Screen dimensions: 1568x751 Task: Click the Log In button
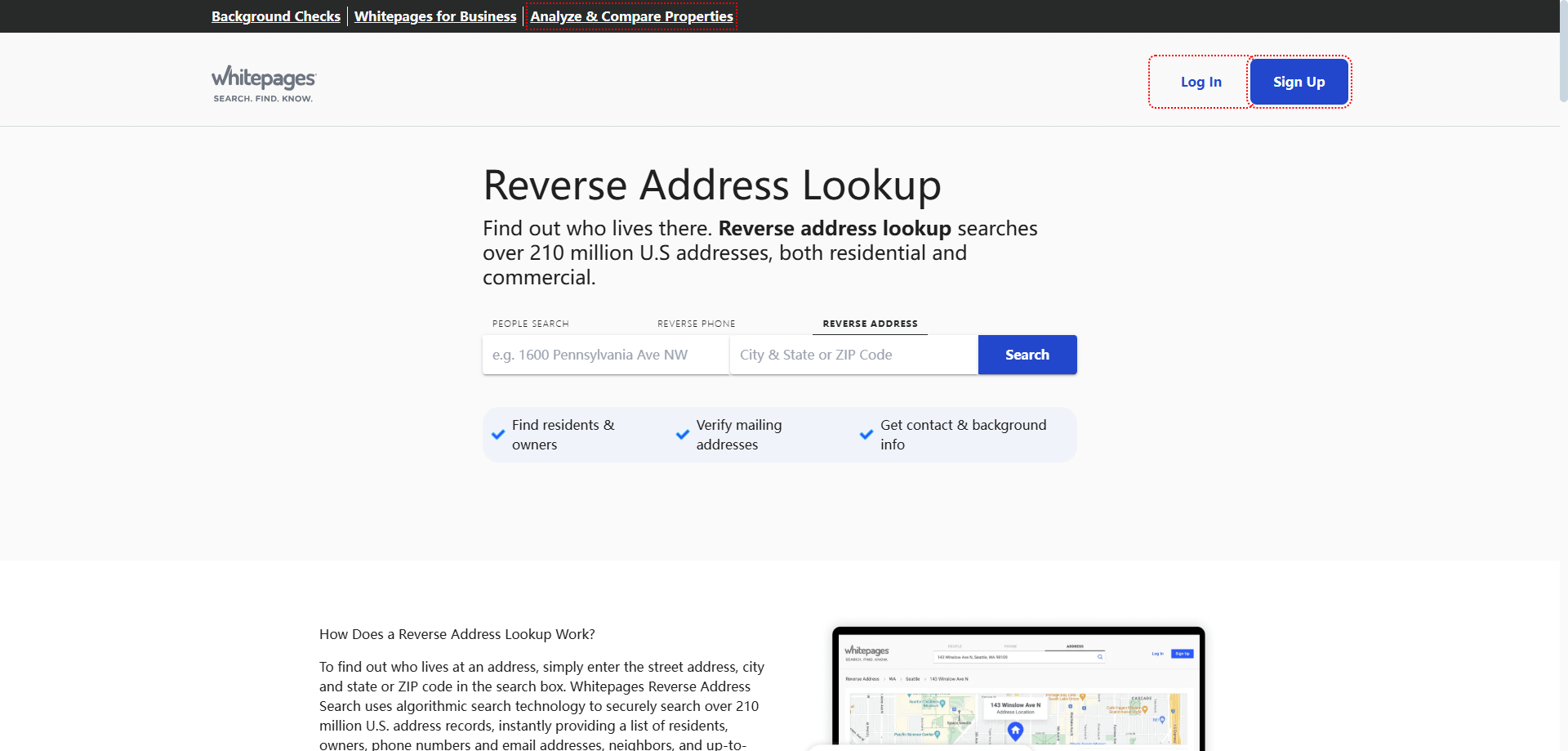[1200, 82]
